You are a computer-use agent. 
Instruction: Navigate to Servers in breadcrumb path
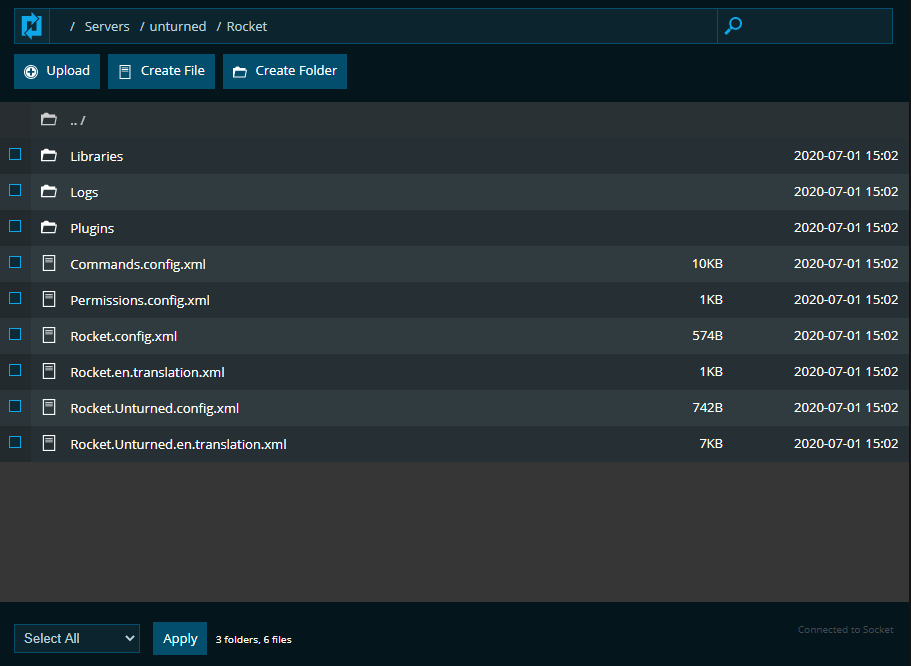click(106, 27)
